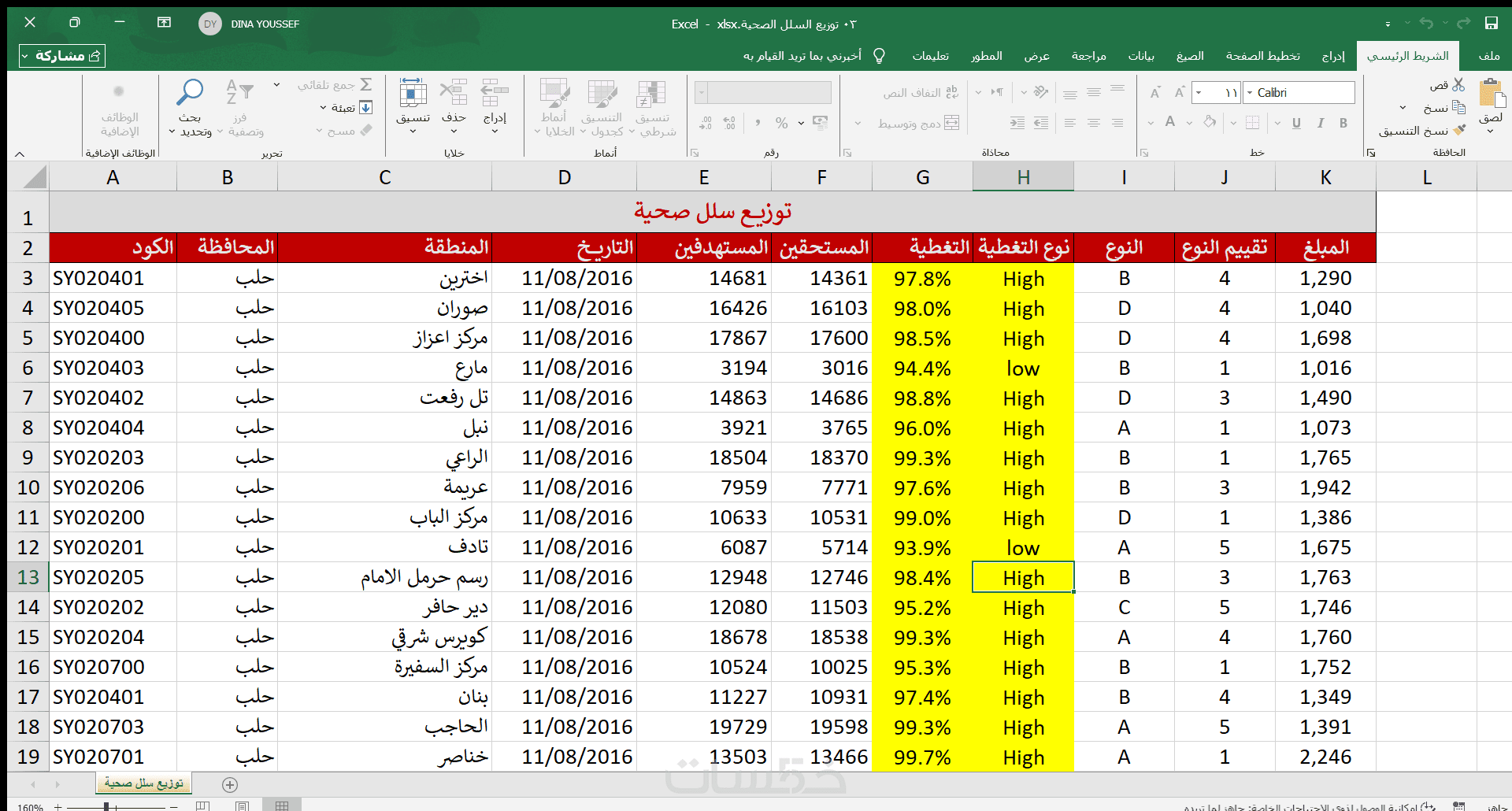Click the Fill Color paint bucket icon
The width and height of the screenshot is (1512, 811).
click(1210, 122)
